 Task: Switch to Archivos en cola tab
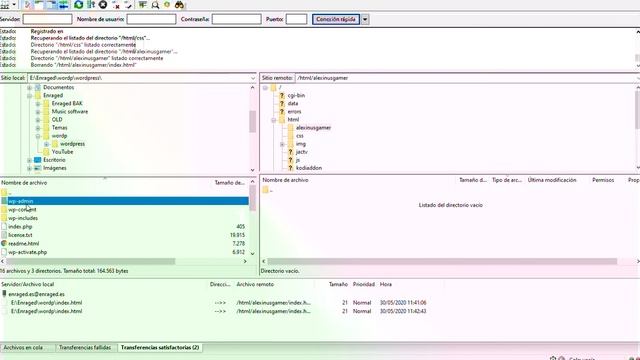pyautogui.click(x=23, y=348)
